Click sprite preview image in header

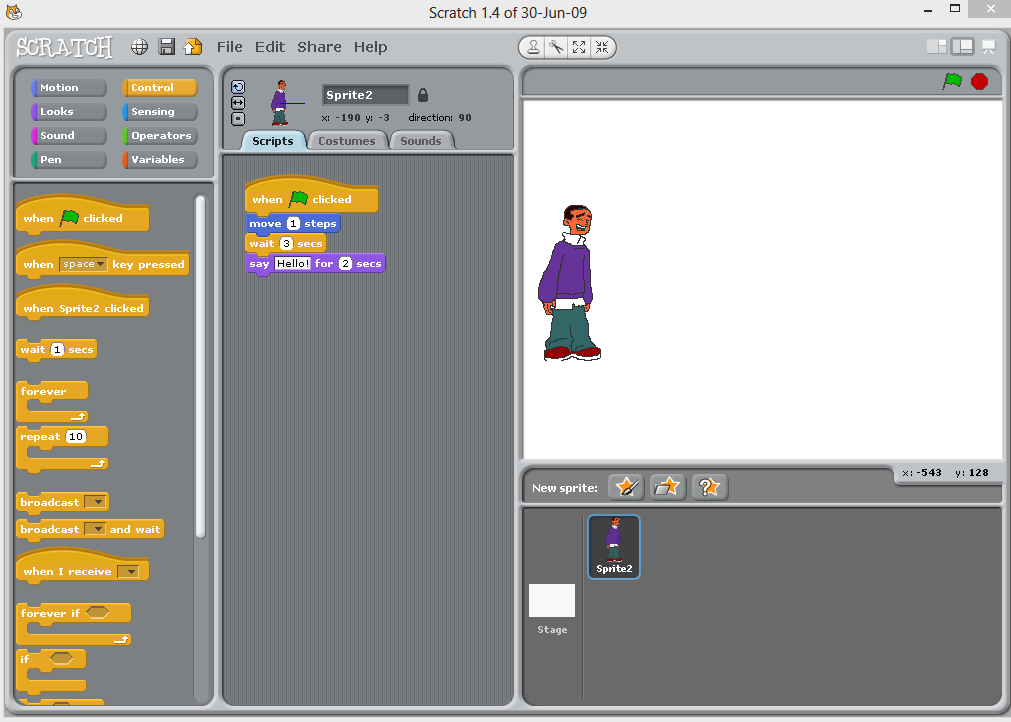[281, 103]
